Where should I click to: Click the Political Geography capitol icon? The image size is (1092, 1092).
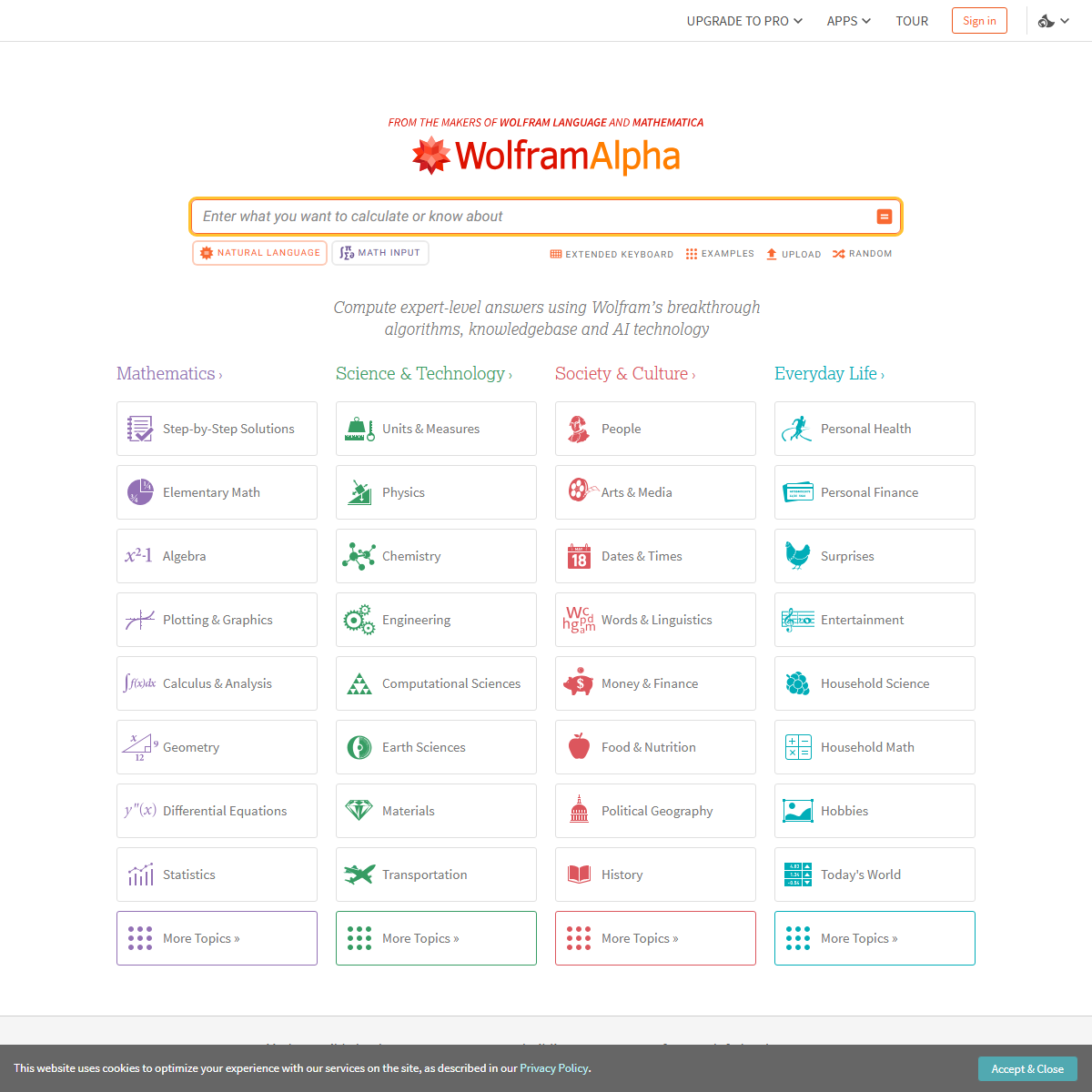(579, 809)
